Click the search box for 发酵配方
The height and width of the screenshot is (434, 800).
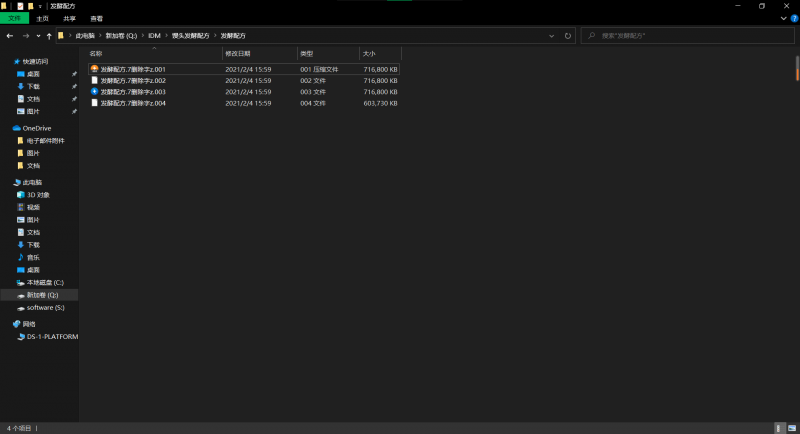tap(690, 36)
